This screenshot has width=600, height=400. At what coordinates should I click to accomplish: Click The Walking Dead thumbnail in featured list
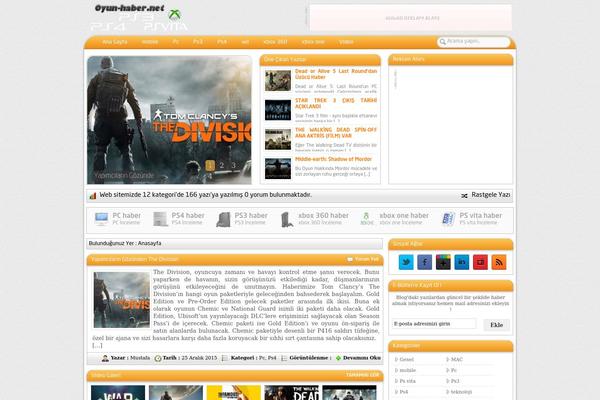[278, 139]
